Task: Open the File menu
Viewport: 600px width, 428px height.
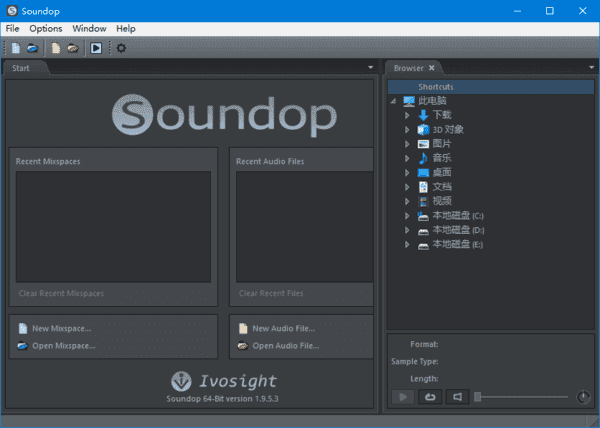Action: [12, 29]
